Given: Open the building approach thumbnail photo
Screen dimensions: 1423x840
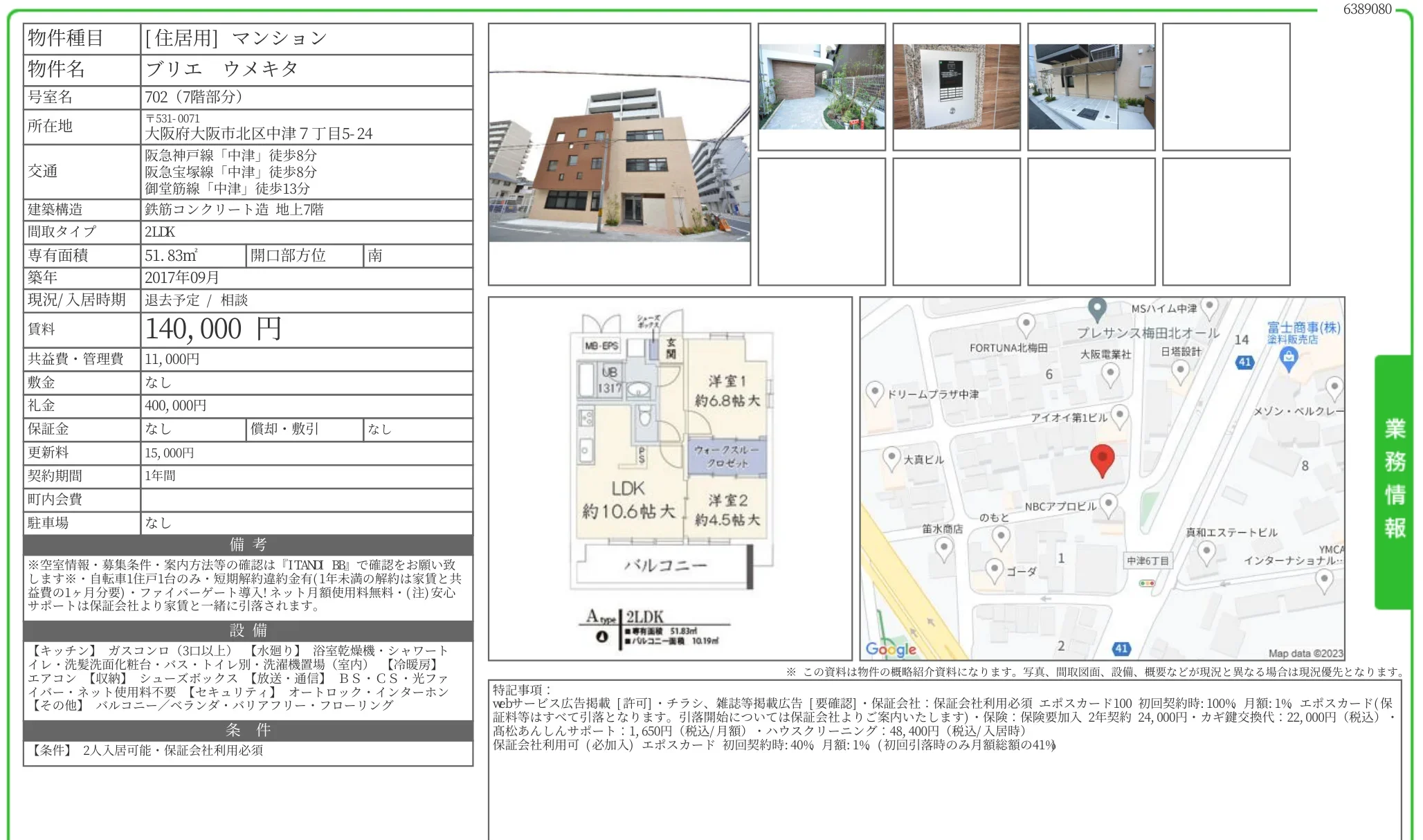Looking at the screenshot, I should (1091, 87).
